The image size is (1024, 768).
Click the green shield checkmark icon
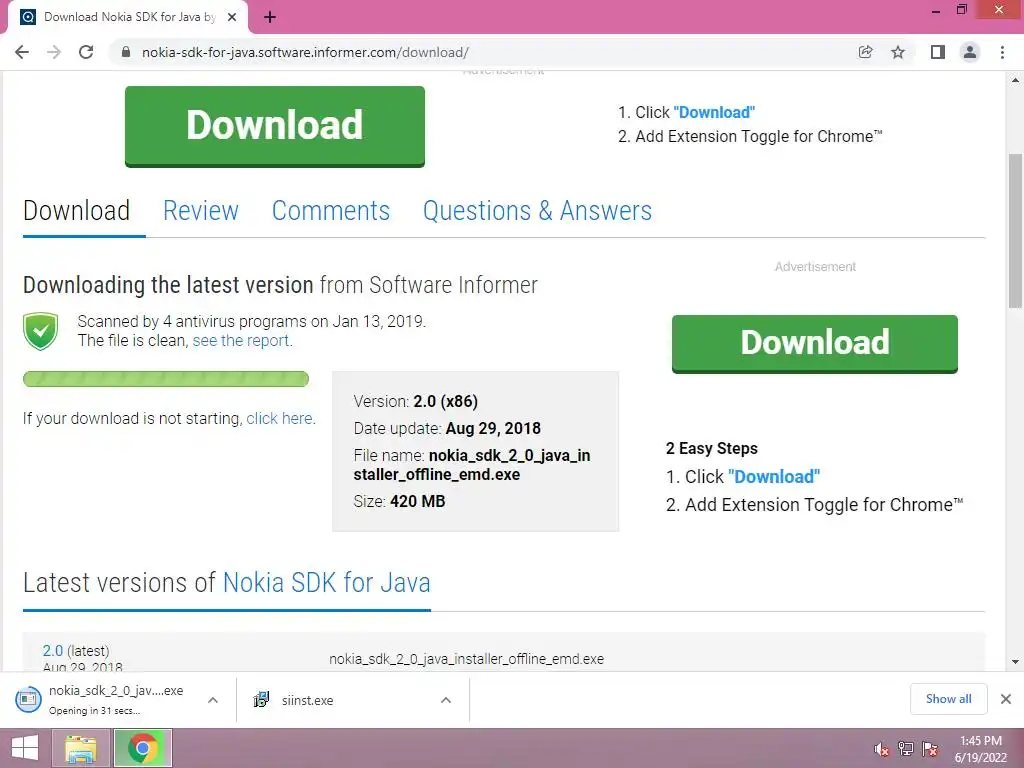(x=40, y=331)
